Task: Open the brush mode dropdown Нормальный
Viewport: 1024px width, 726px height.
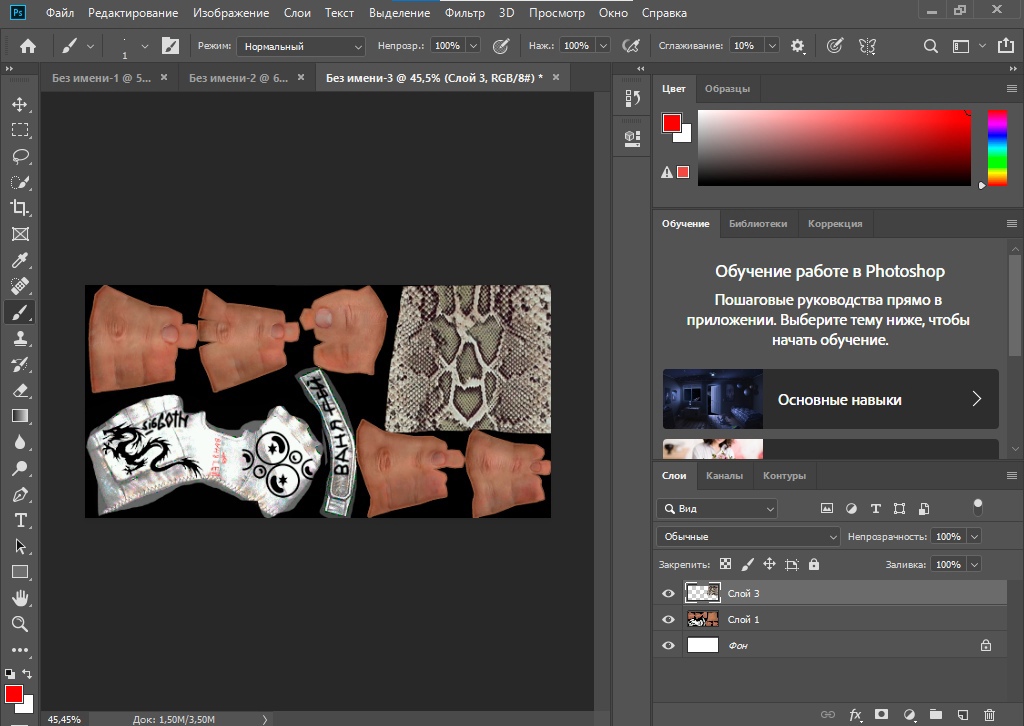Action: point(301,46)
